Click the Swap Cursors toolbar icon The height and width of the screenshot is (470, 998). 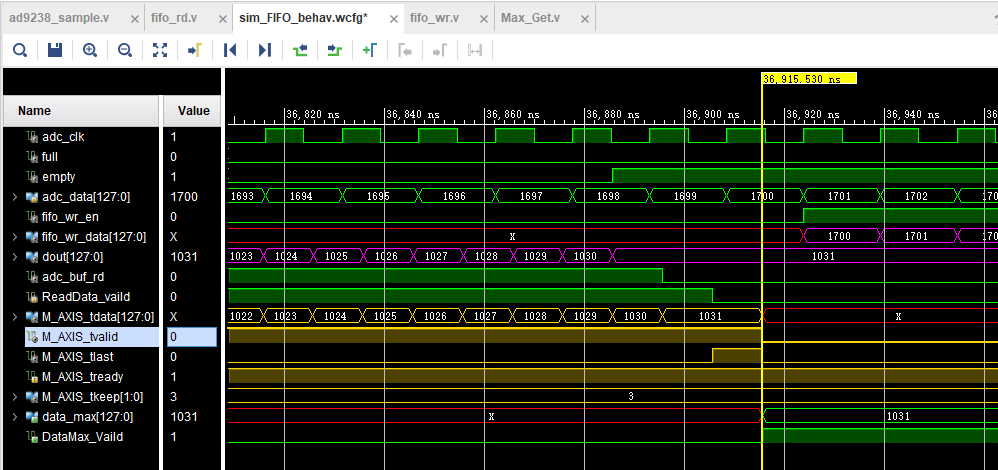tap(475, 50)
